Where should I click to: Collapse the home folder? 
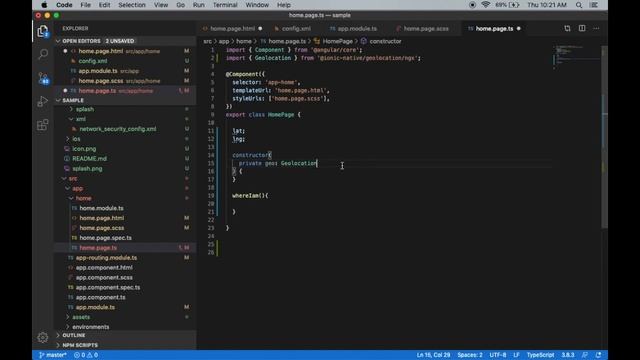click(83, 198)
